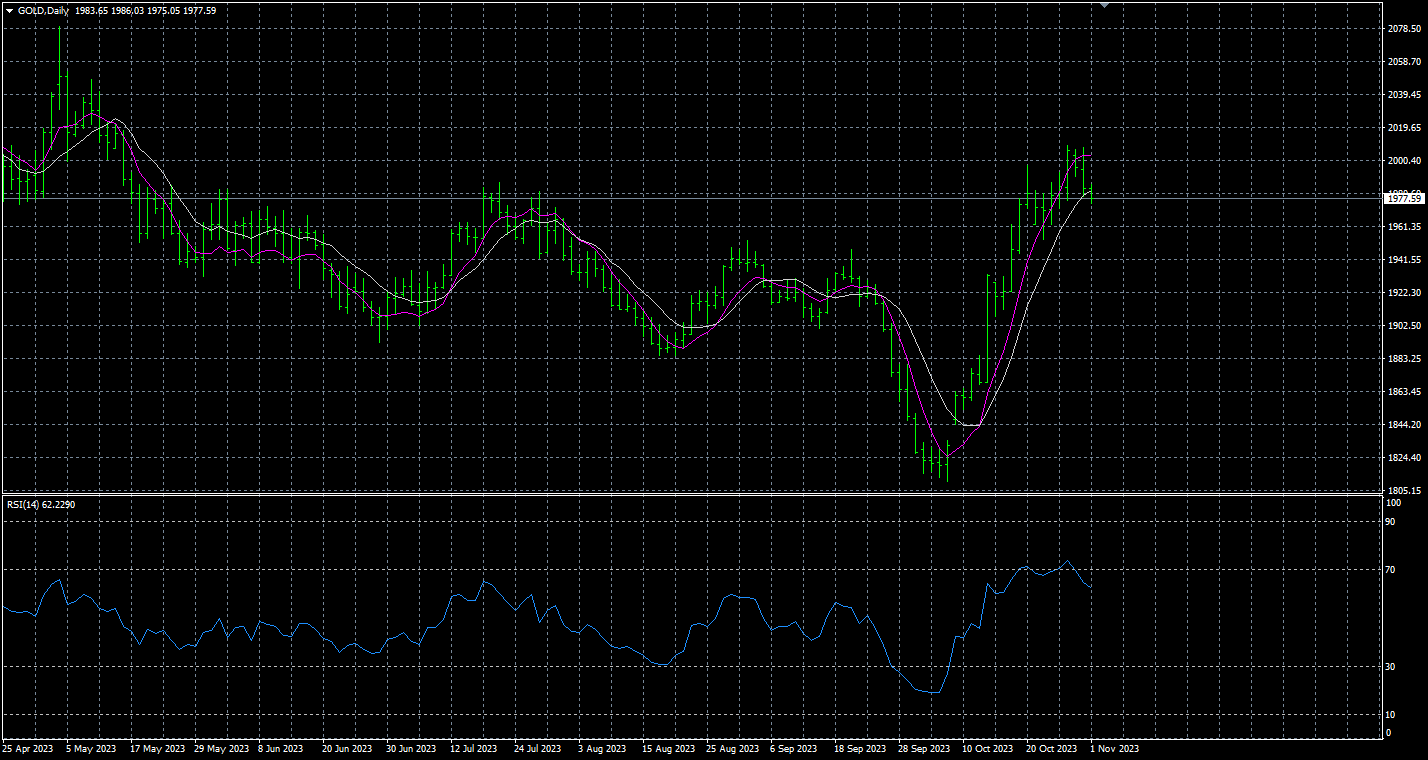
Task: Click the 8 Jun 2023 date label
Action: pos(281,748)
